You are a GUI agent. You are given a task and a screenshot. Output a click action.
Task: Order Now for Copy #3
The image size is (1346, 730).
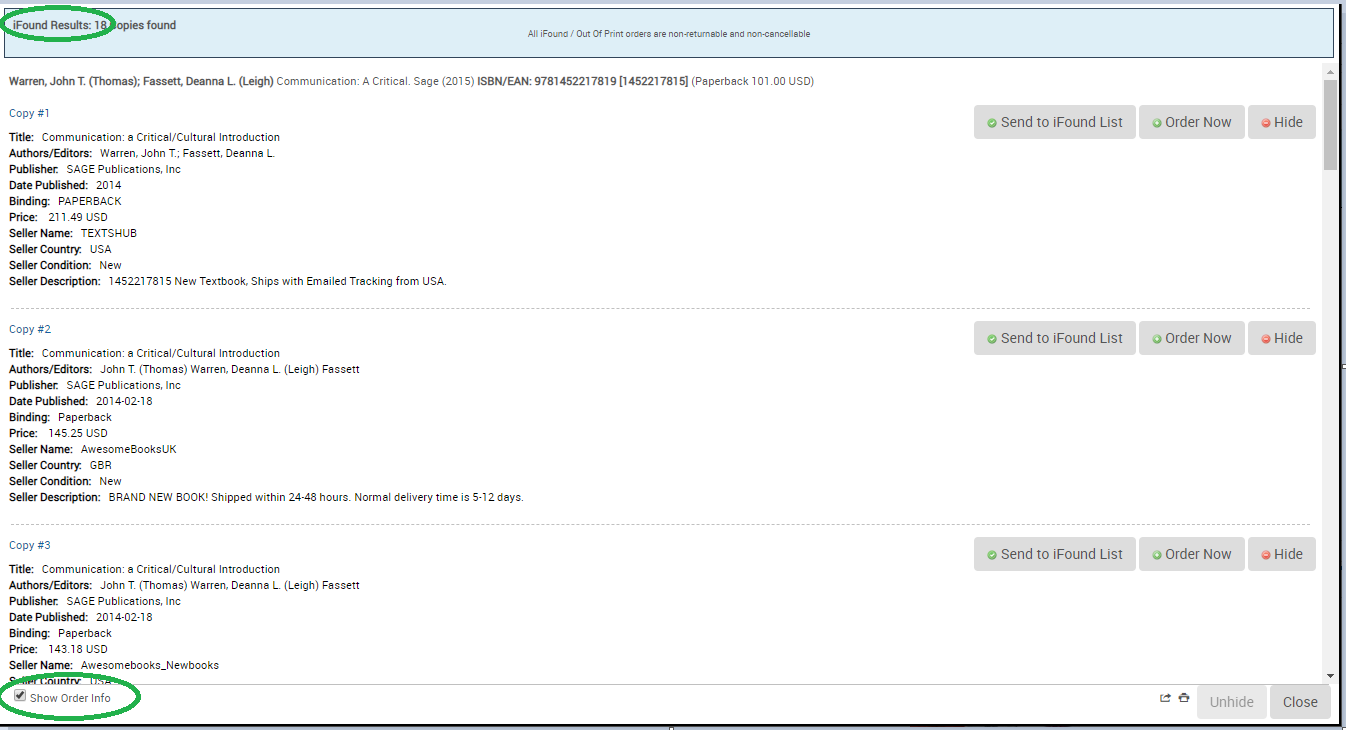pos(1191,554)
